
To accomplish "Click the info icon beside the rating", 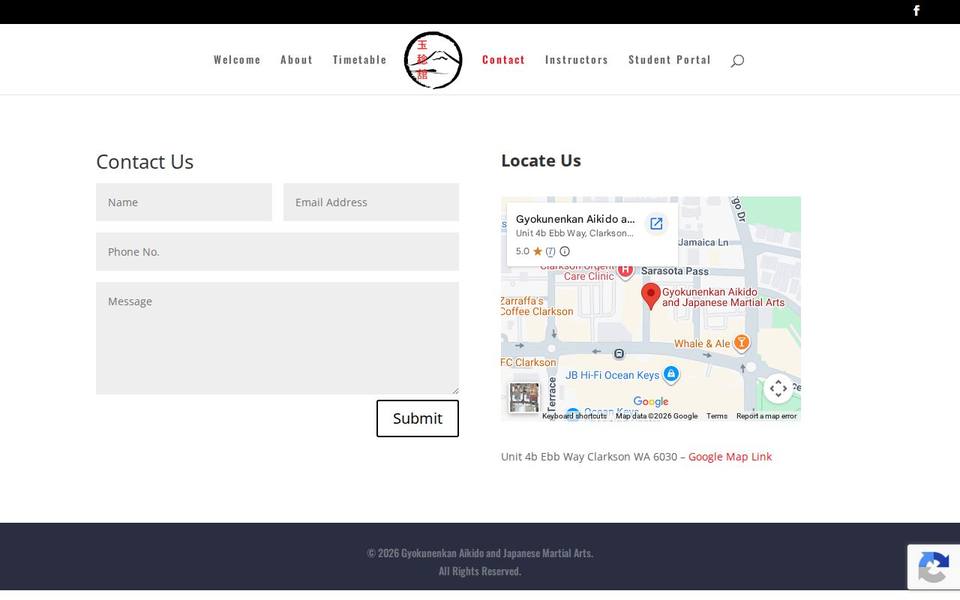I will click(x=564, y=251).
